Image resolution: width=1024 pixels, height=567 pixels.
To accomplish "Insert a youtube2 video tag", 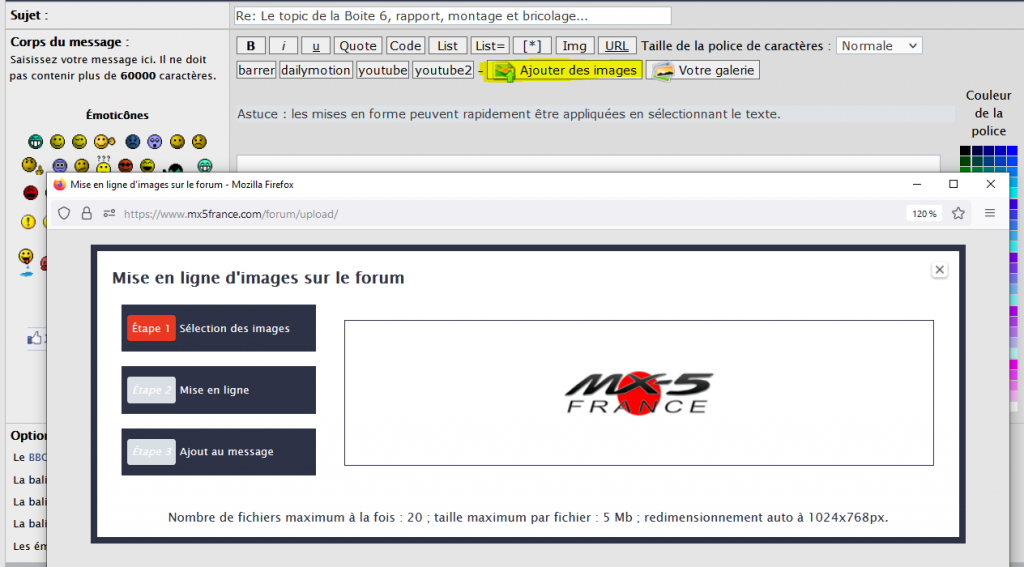I will [x=443, y=70].
